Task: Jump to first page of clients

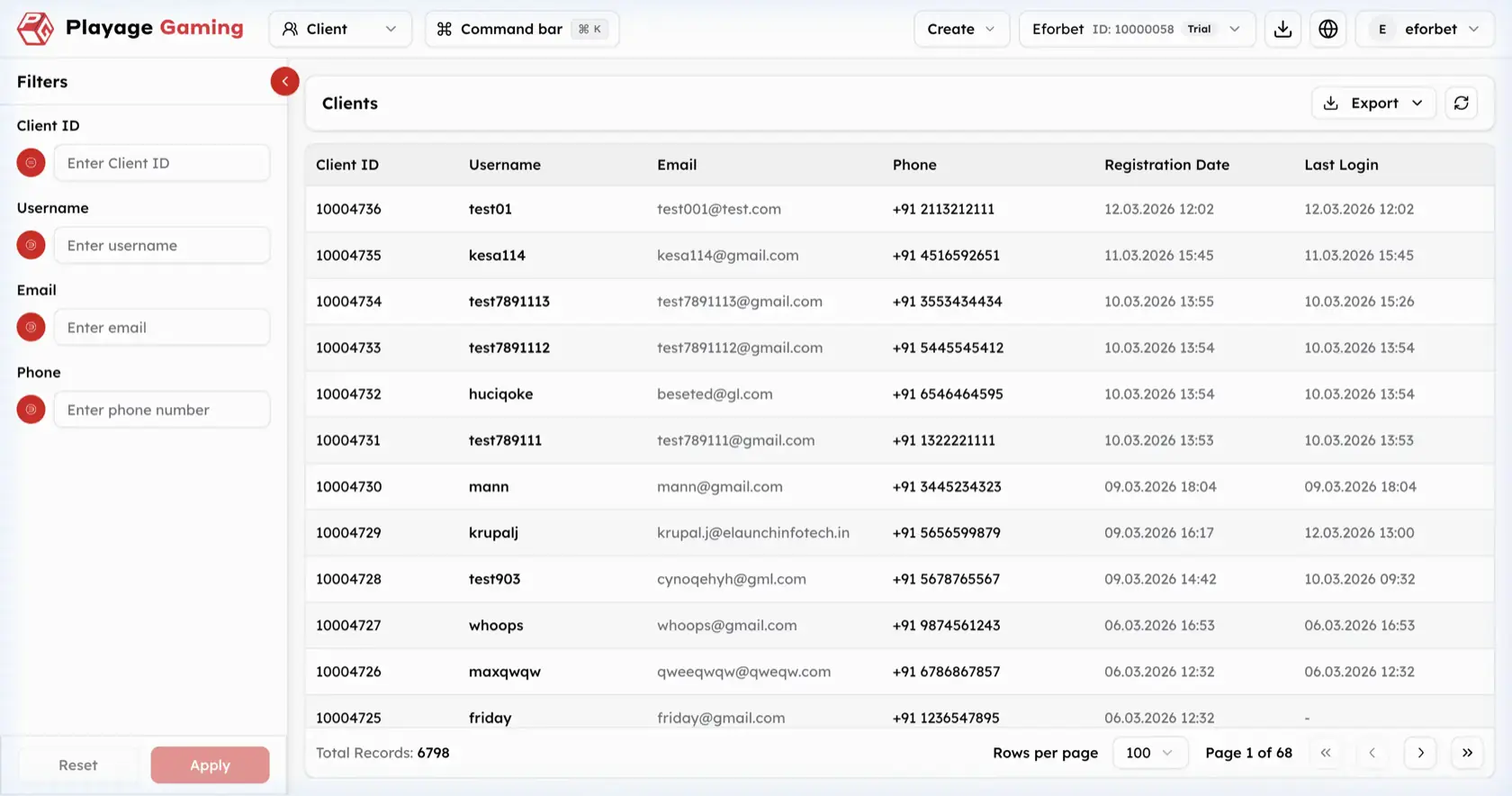Action: pos(1325,753)
